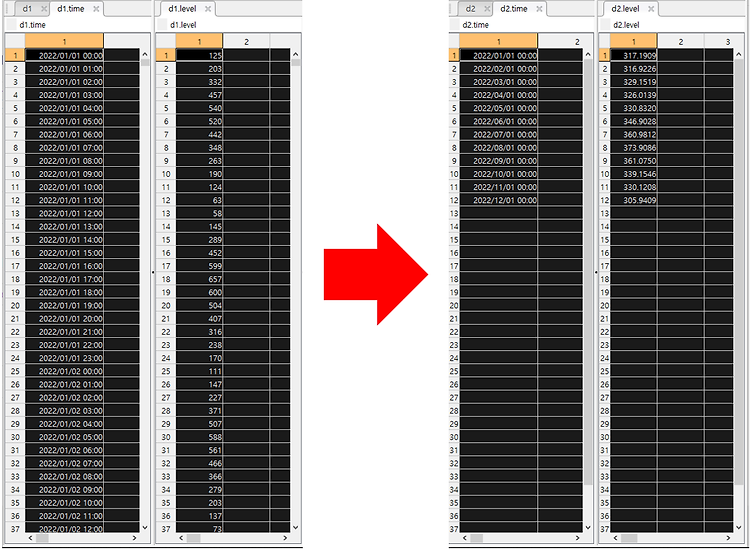Click cell 2022/01/02 11:00 in d1.time
The width and height of the screenshot is (750, 549).
tap(64, 516)
